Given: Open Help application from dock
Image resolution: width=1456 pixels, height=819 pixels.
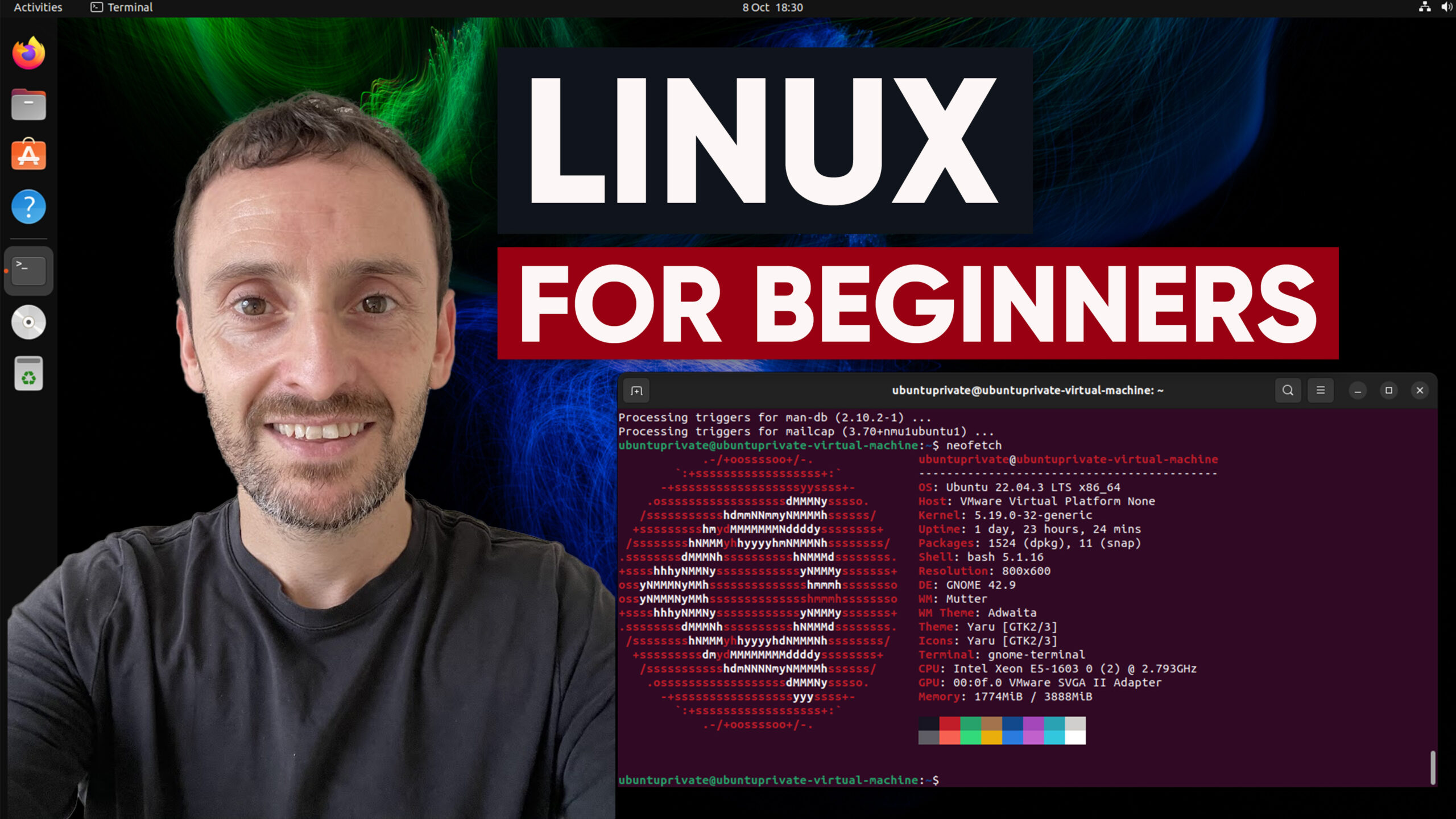Looking at the screenshot, I should (x=28, y=207).
